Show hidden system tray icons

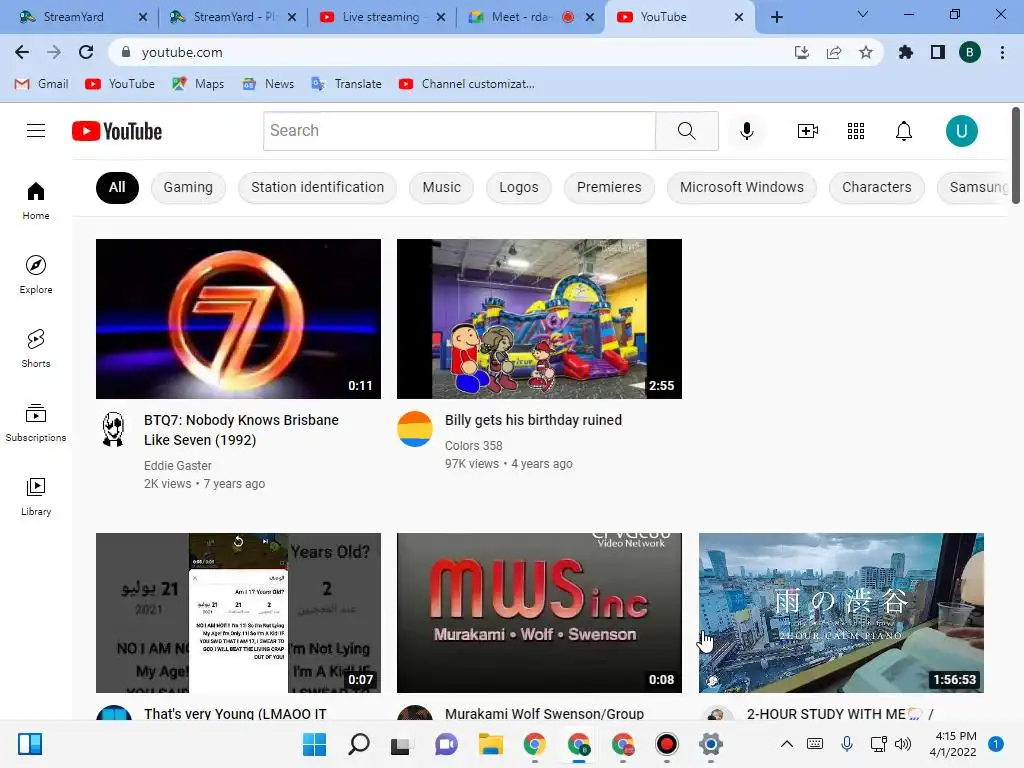tap(787, 744)
